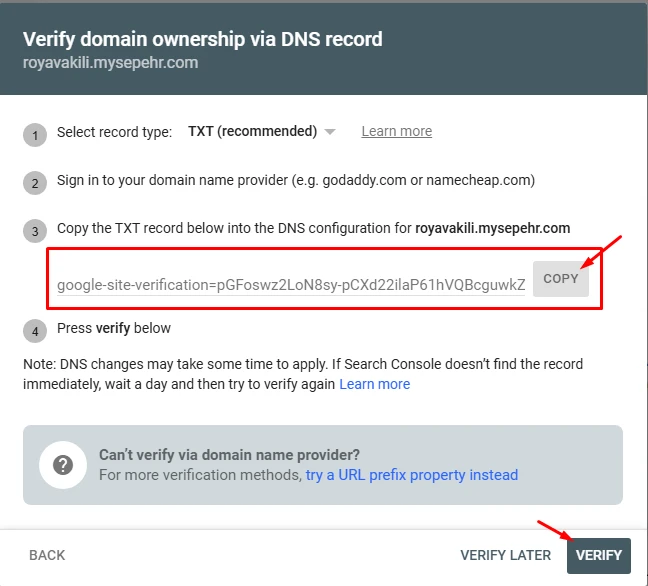Screen dimensions: 648x586
Task: Click the google-site-verification text field
Action: (291, 285)
